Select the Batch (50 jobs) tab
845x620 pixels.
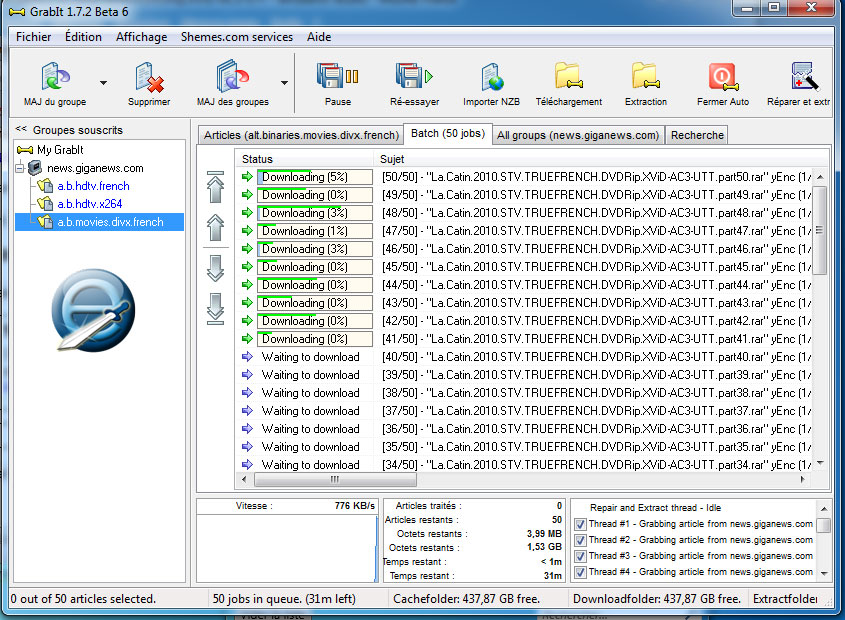point(448,133)
